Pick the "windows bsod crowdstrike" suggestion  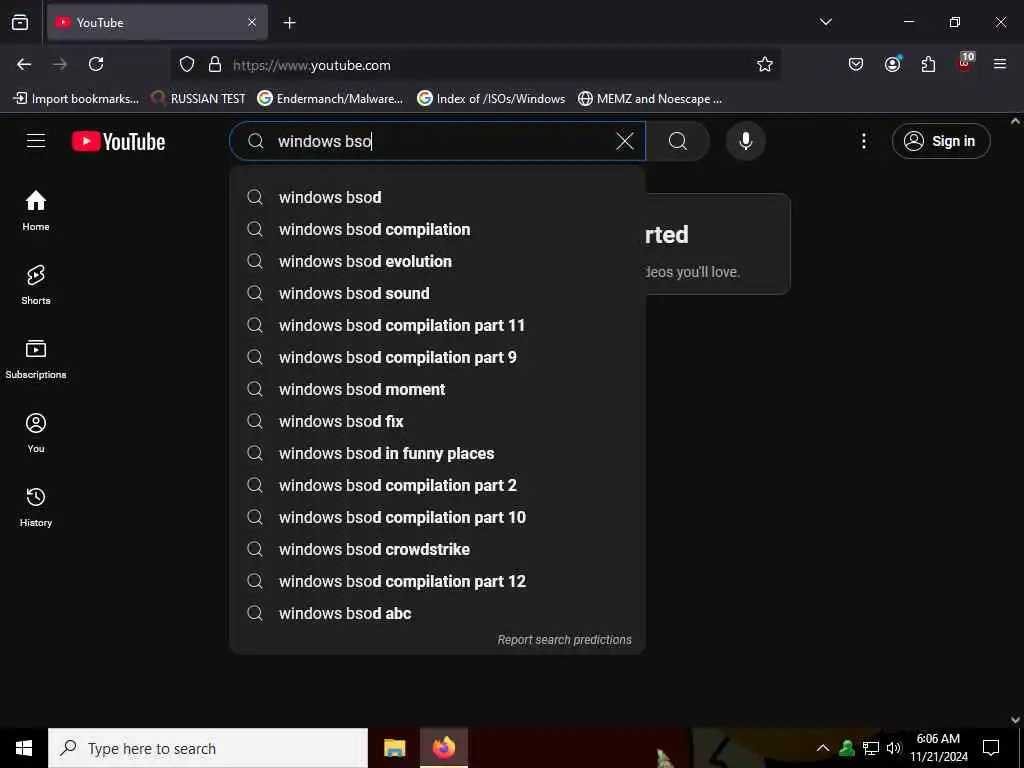point(438,549)
